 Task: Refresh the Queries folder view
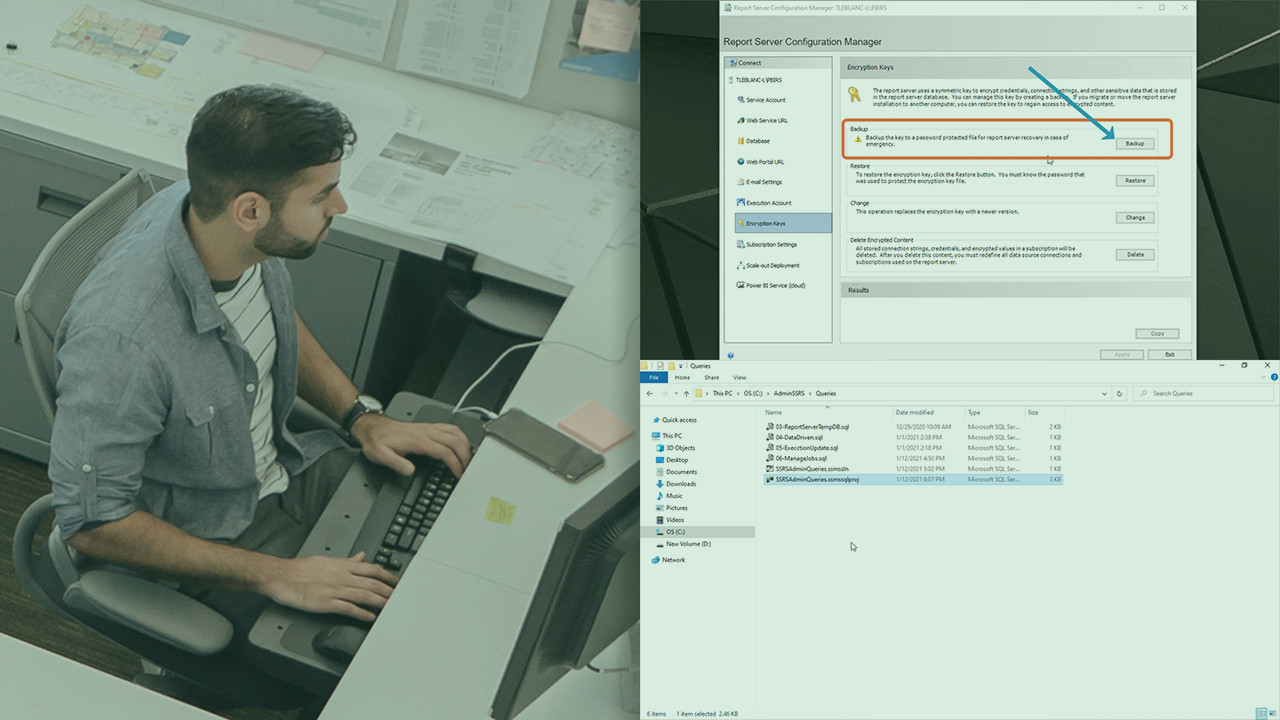pyautogui.click(x=1119, y=393)
